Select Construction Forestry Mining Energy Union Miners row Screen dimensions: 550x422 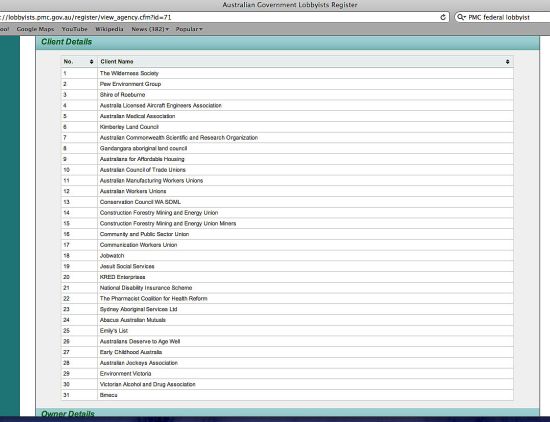(x=287, y=223)
